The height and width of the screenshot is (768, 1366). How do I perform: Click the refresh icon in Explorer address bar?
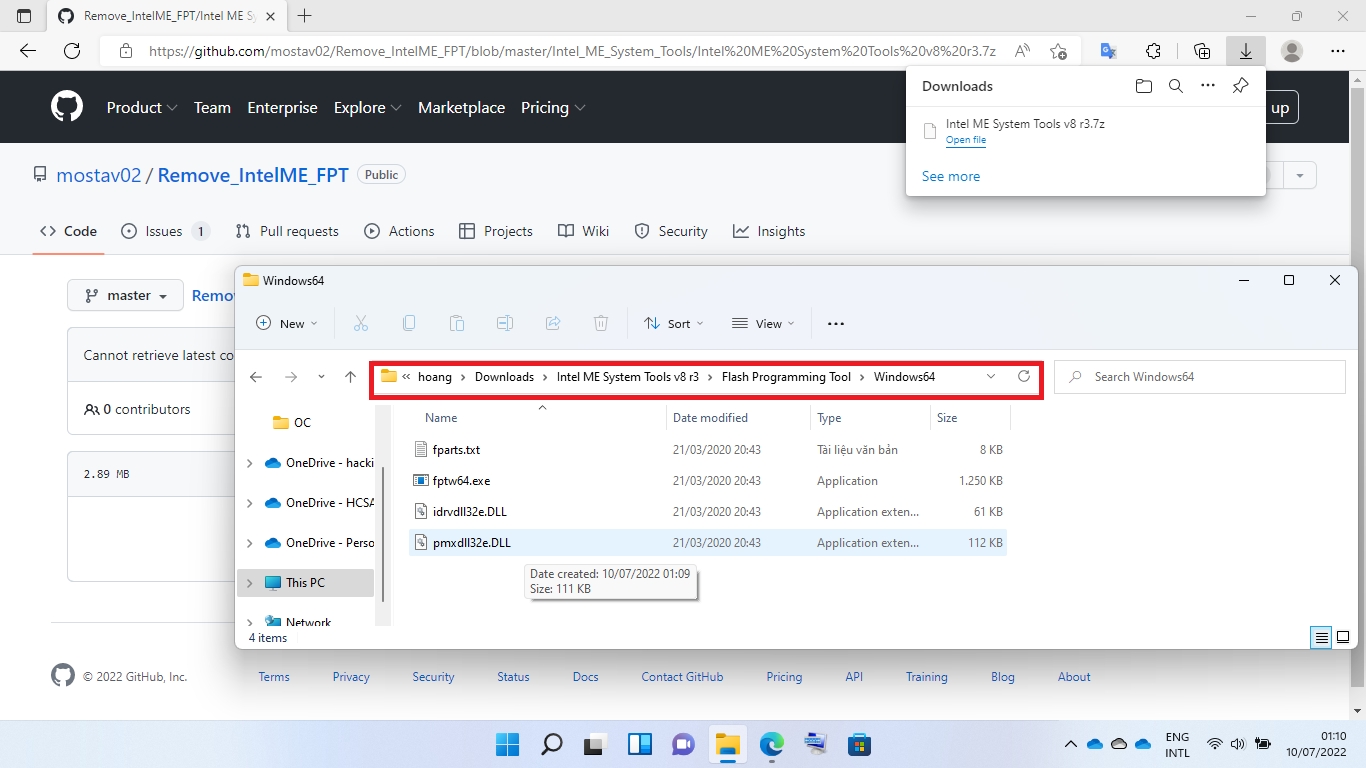[x=1023, y=377]
